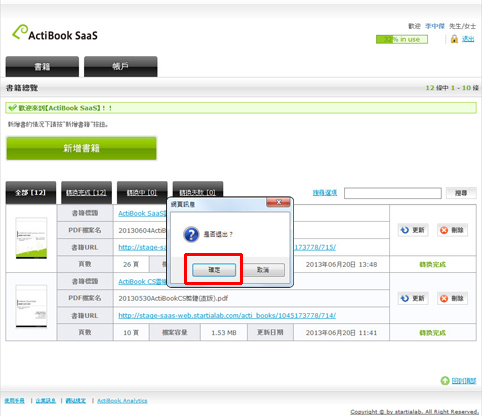This screenshot has height=416, width=482.
Task: Click the PDF name 20130530ActiBookCS繁體(直版).pdf
Action: point(173,298)
